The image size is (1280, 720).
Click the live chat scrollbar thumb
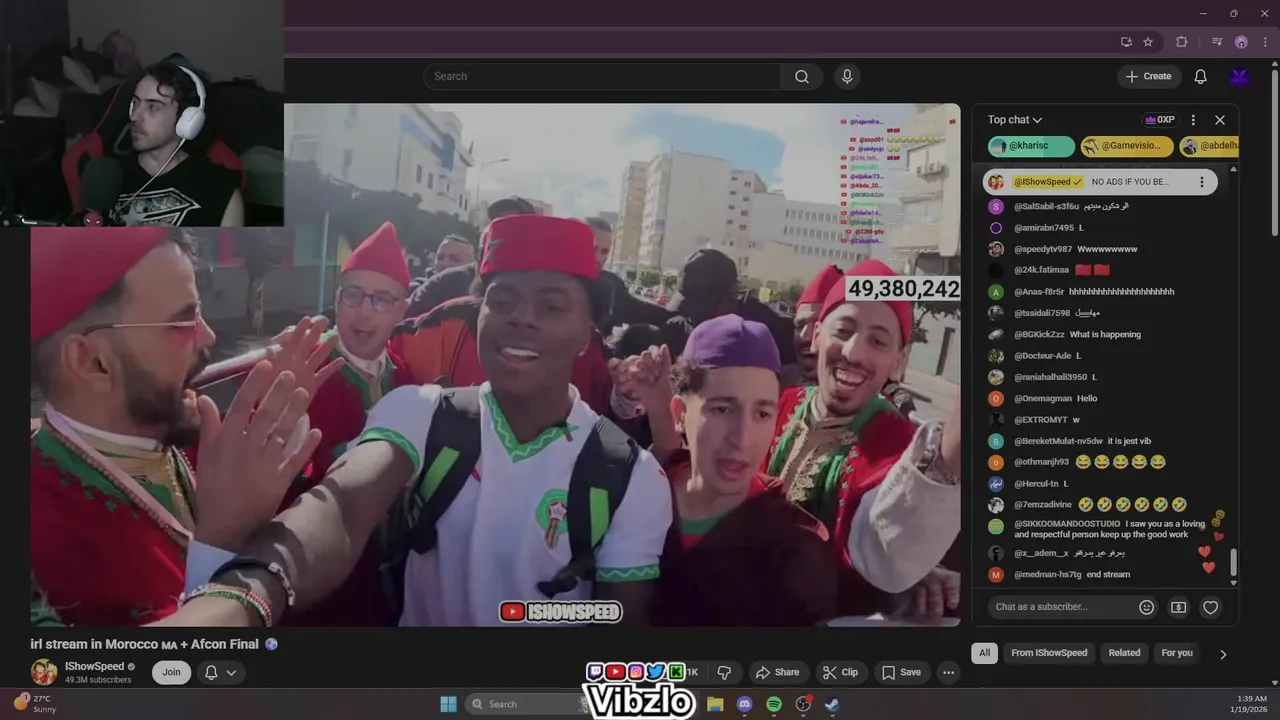(1233, 561)
